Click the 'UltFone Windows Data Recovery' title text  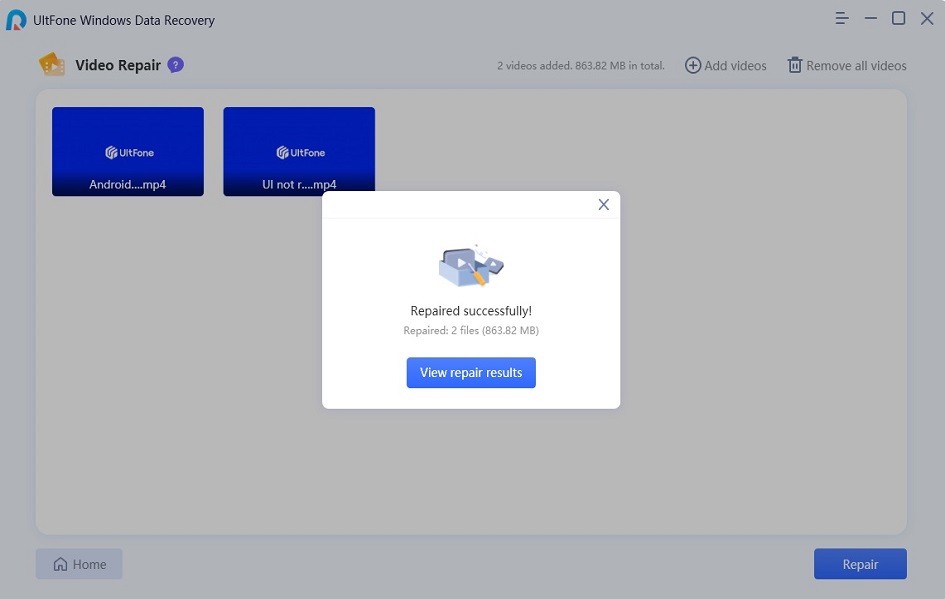point(124,20)
